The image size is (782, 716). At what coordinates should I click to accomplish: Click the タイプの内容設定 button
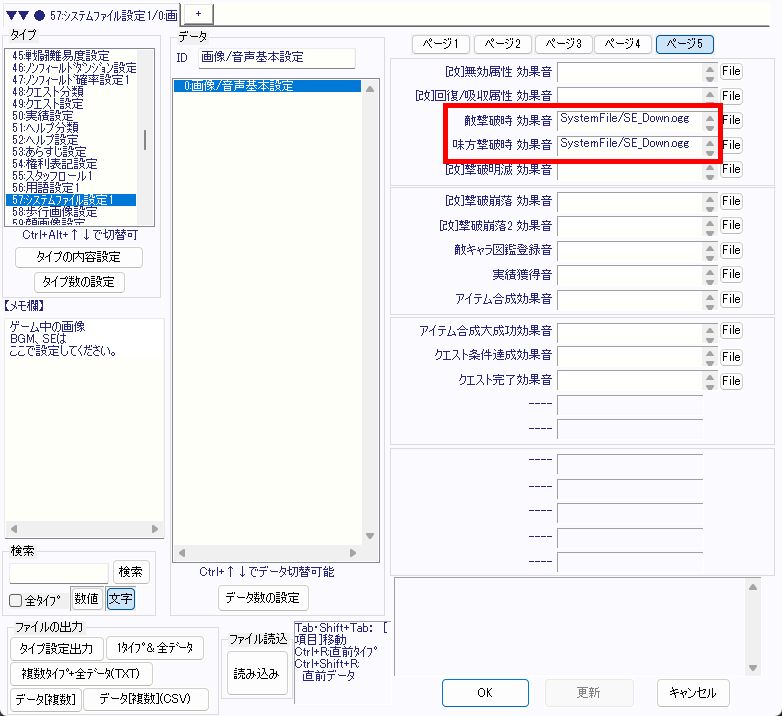coord(79,257)
